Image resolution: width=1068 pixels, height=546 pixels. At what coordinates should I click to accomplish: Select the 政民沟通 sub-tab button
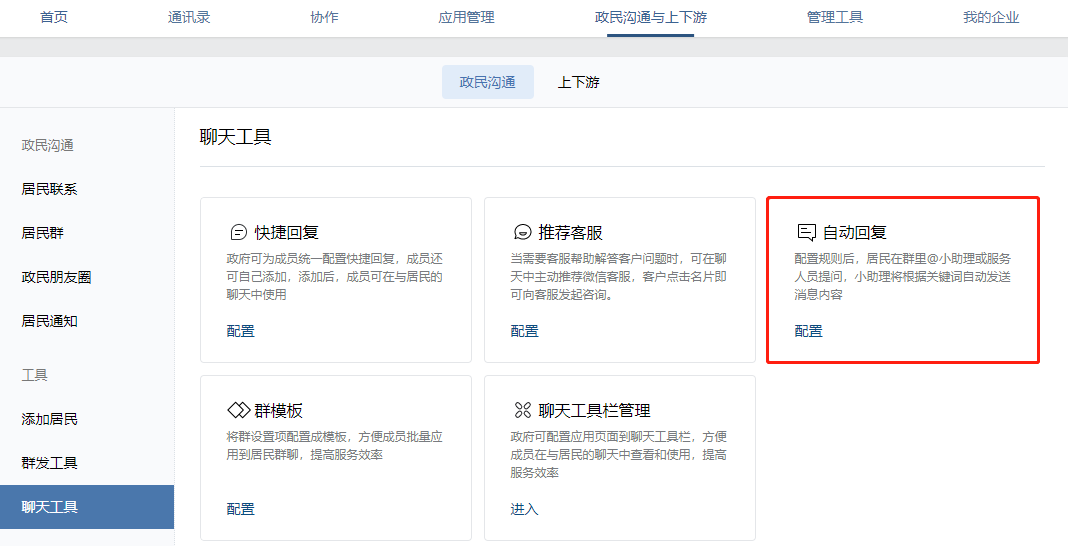(488, 82)
